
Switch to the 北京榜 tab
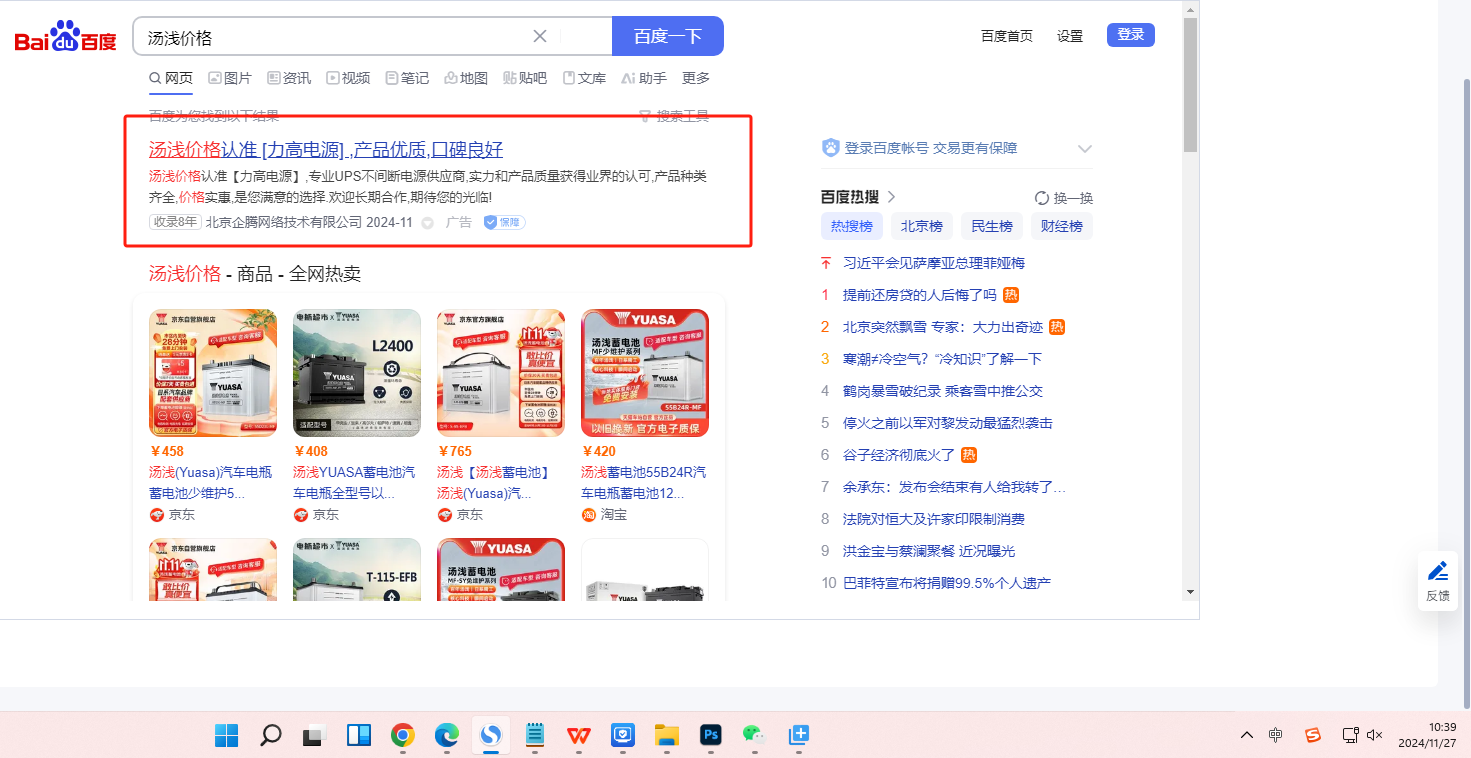tap(922, 226)
